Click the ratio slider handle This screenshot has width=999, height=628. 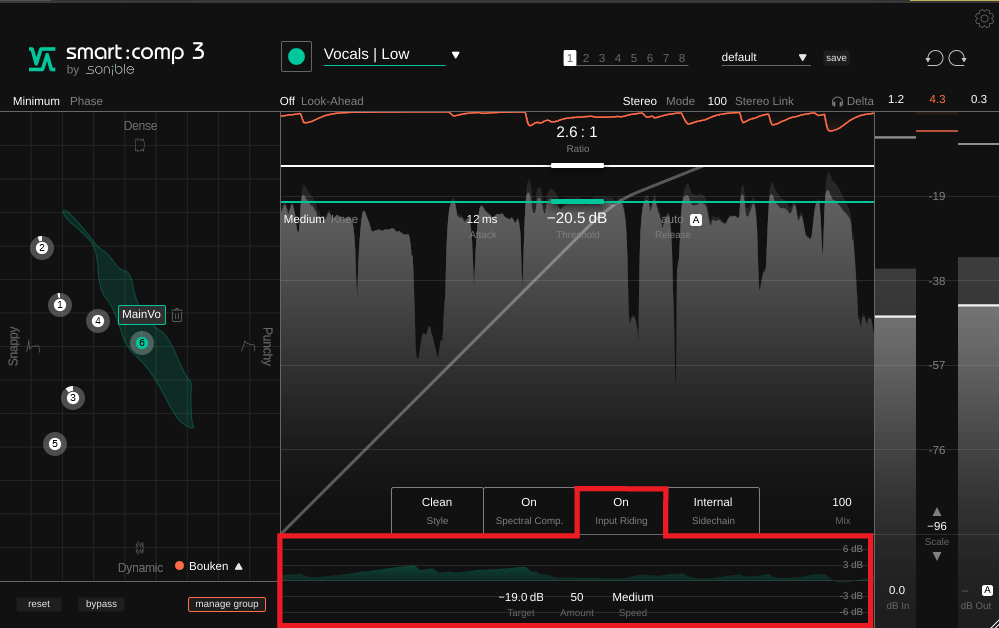(577, 165)
